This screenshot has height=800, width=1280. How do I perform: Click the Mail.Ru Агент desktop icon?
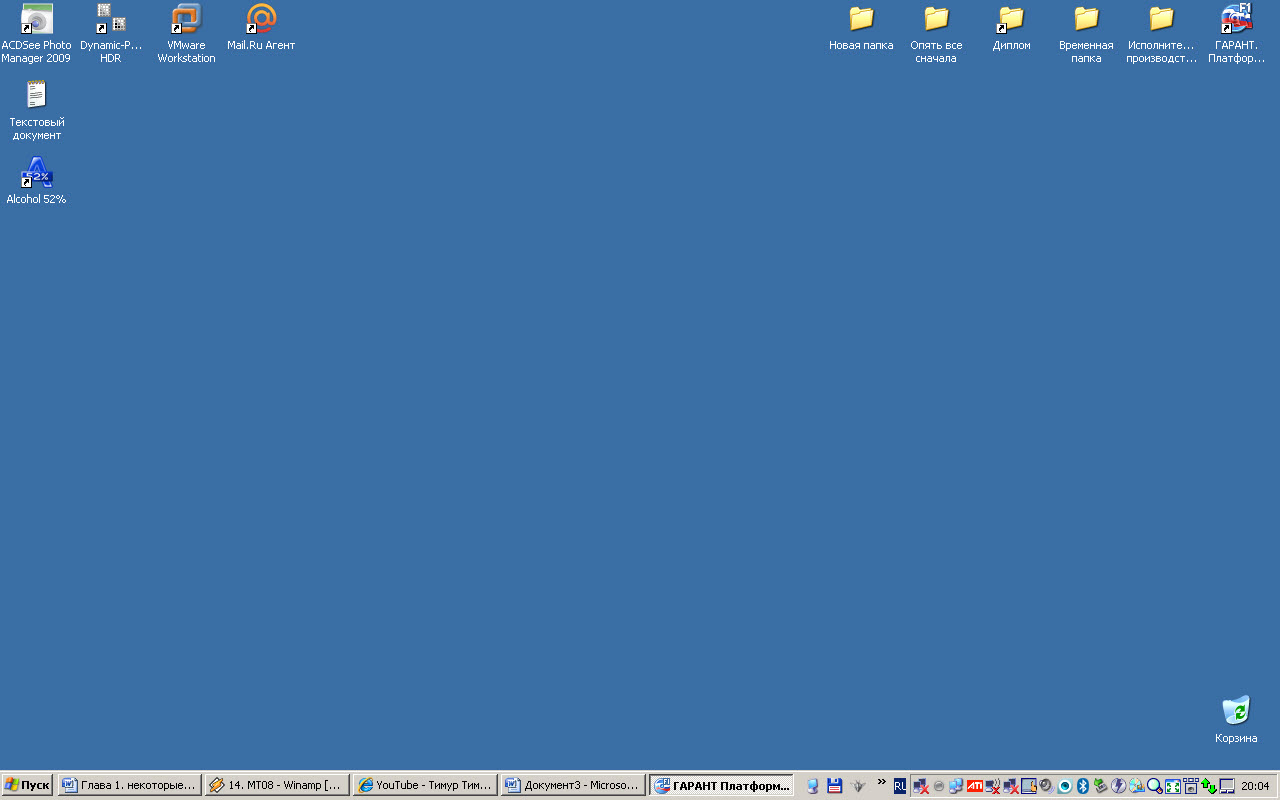coord(261,20)
